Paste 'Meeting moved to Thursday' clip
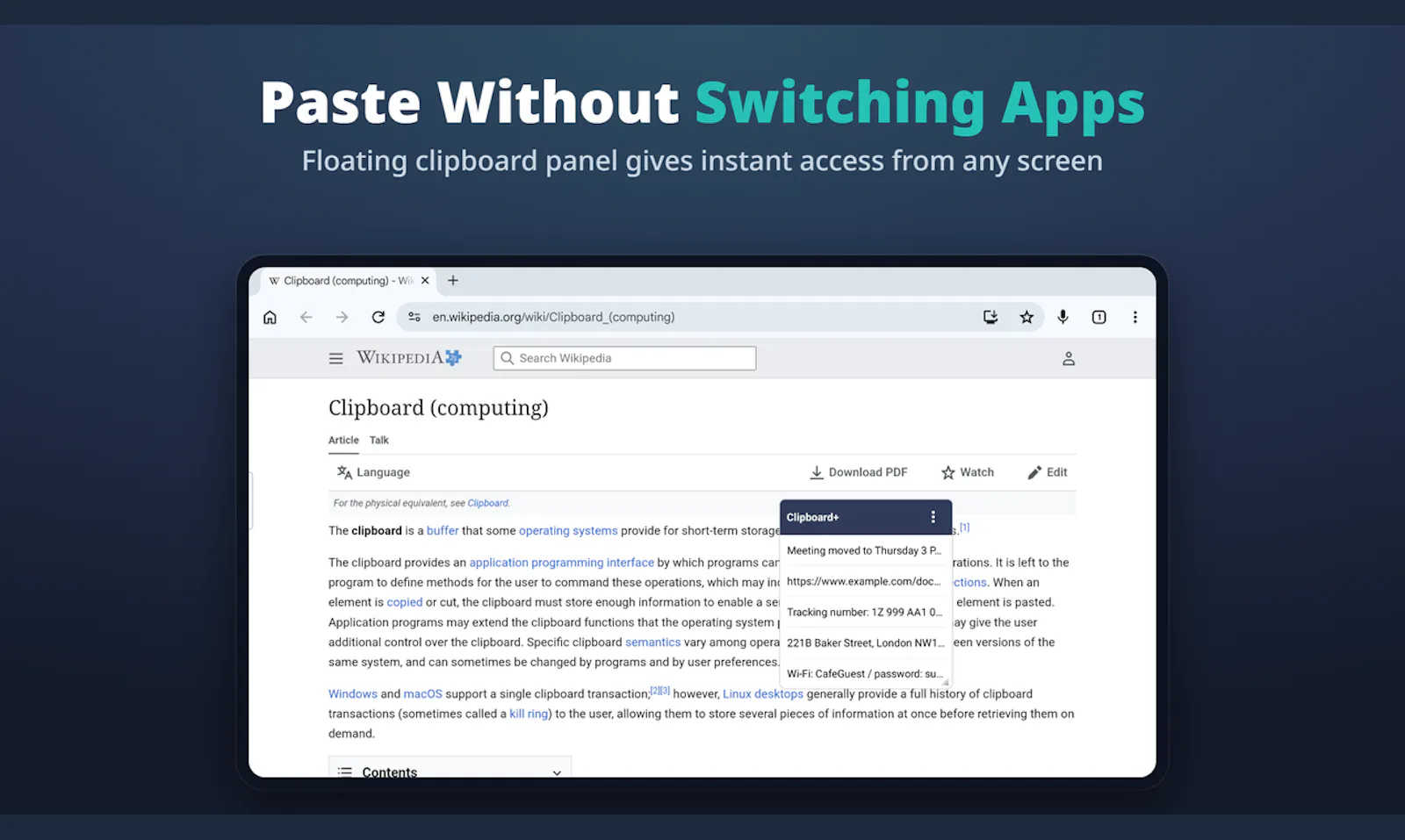The height and width of the screenshot is (840, 1405). [x=865, y=550]
